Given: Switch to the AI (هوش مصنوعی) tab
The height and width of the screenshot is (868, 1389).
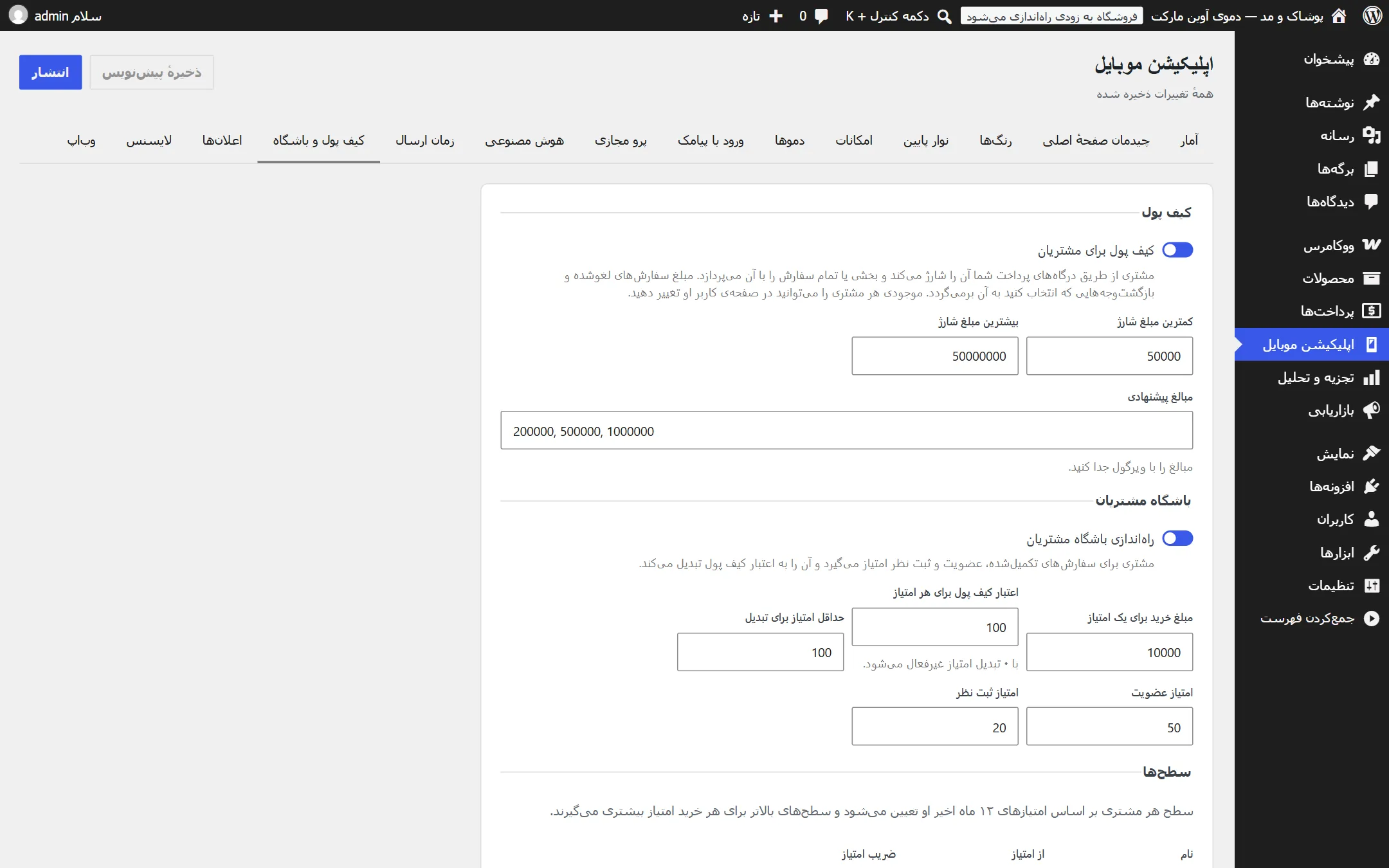Looking at the screenshot, I should coord(524,140).
